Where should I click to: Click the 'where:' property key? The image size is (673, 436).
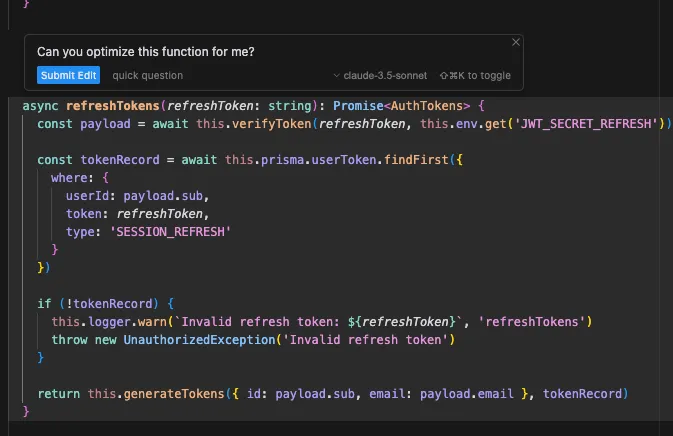pos(72,178)
